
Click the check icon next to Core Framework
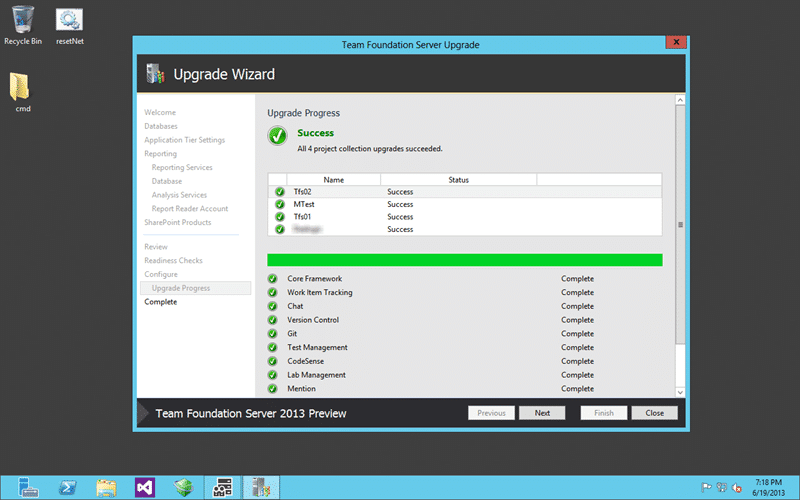click(x=272, y=279)
